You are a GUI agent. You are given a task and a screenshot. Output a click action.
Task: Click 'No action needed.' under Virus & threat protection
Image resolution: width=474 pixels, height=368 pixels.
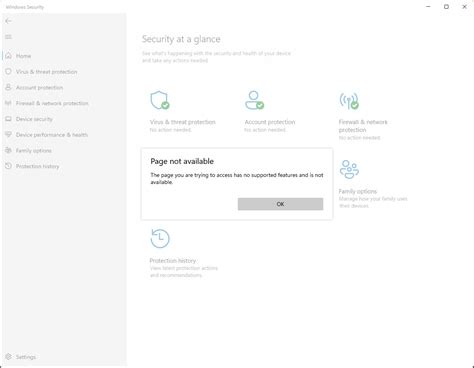tap(171, 130)
